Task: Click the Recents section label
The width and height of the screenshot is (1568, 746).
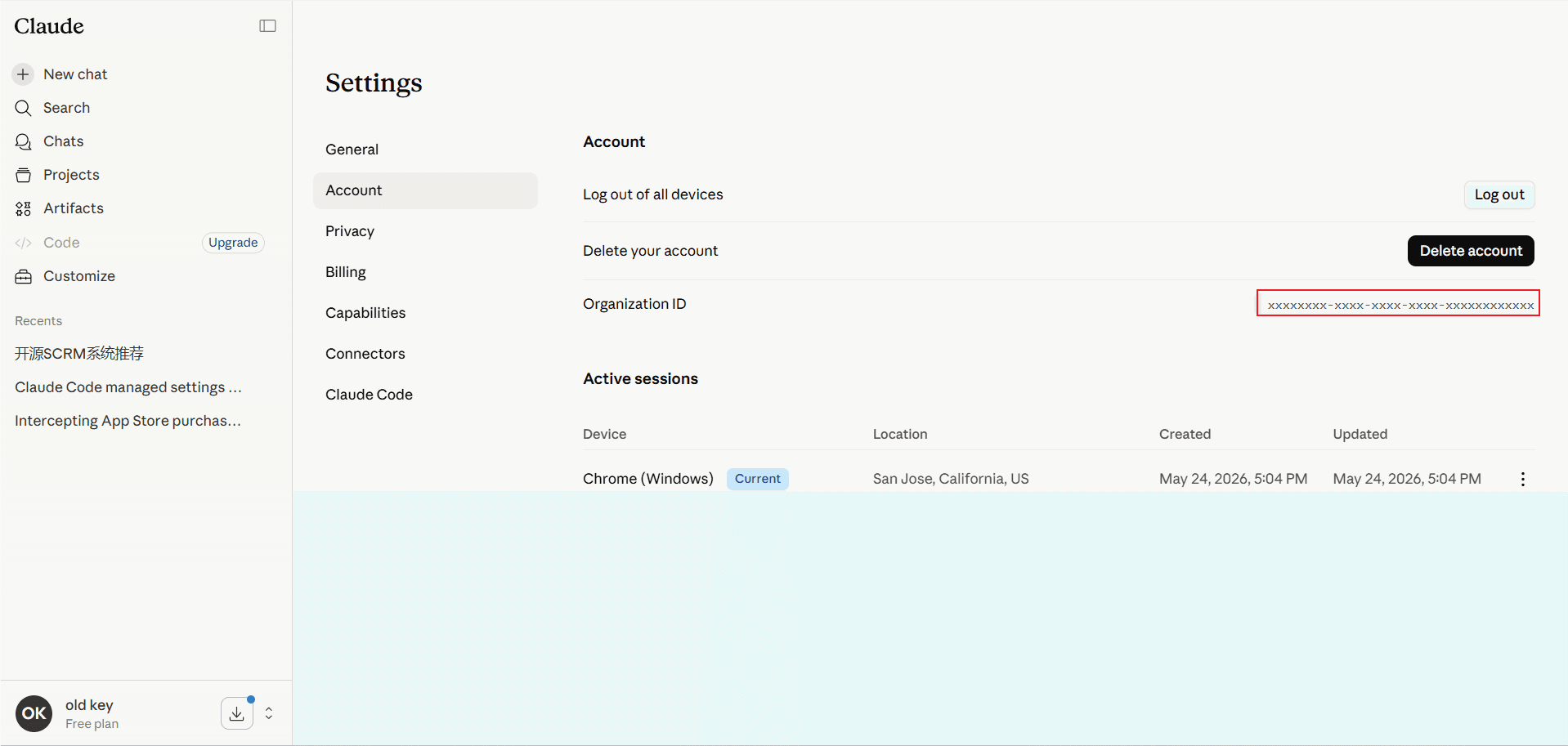Action: pyautogui.click(x=38, y=321)
